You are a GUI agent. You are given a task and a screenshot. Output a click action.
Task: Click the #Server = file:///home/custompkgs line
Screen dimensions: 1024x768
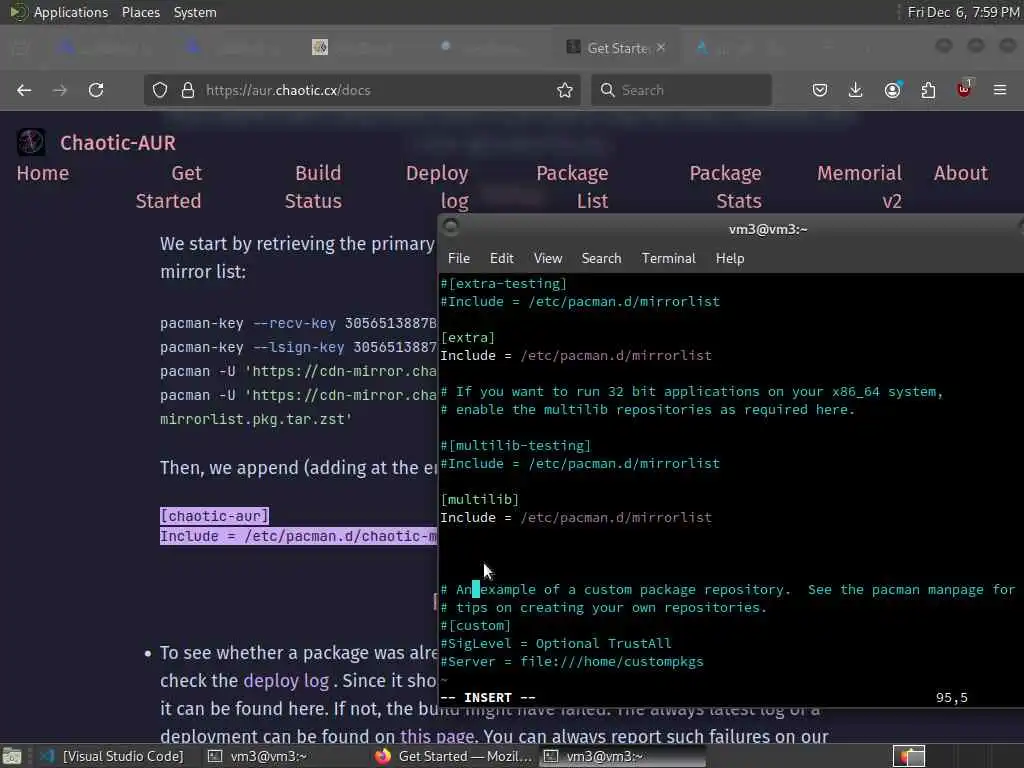572,662
